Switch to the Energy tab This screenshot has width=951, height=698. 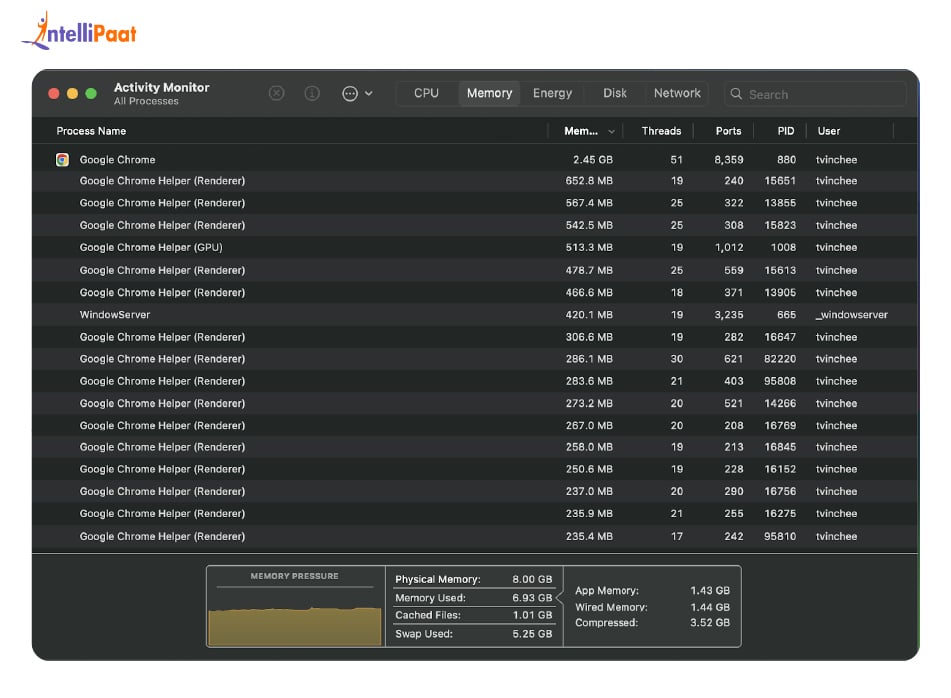click(x=552, y=93)
